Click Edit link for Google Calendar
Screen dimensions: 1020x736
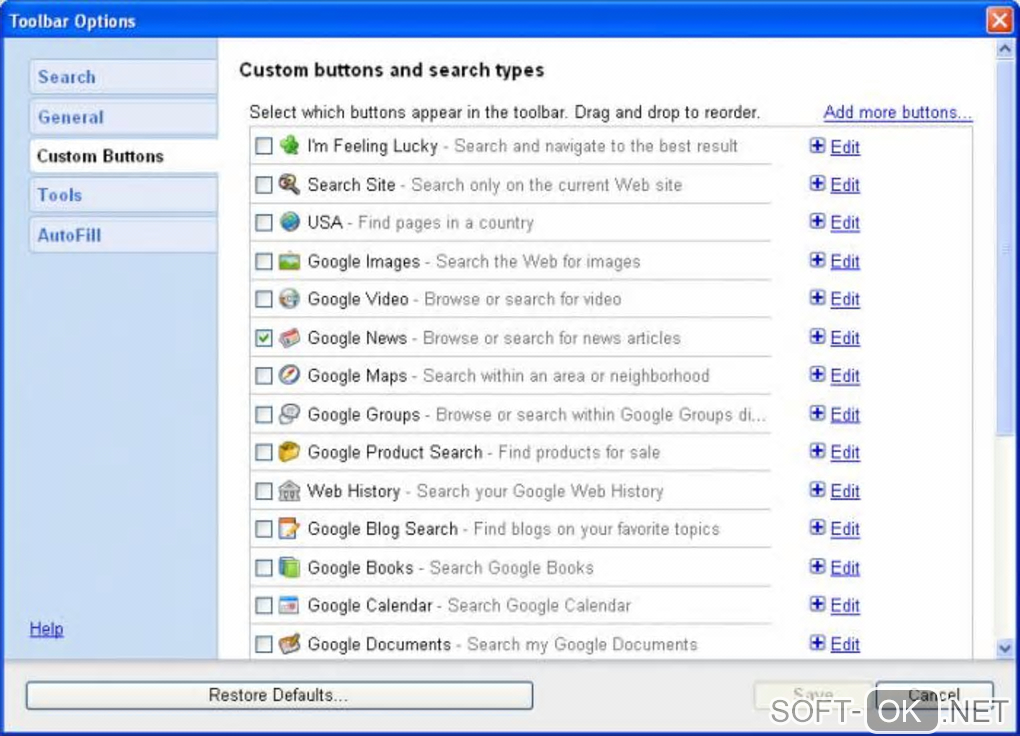point(845,606)
